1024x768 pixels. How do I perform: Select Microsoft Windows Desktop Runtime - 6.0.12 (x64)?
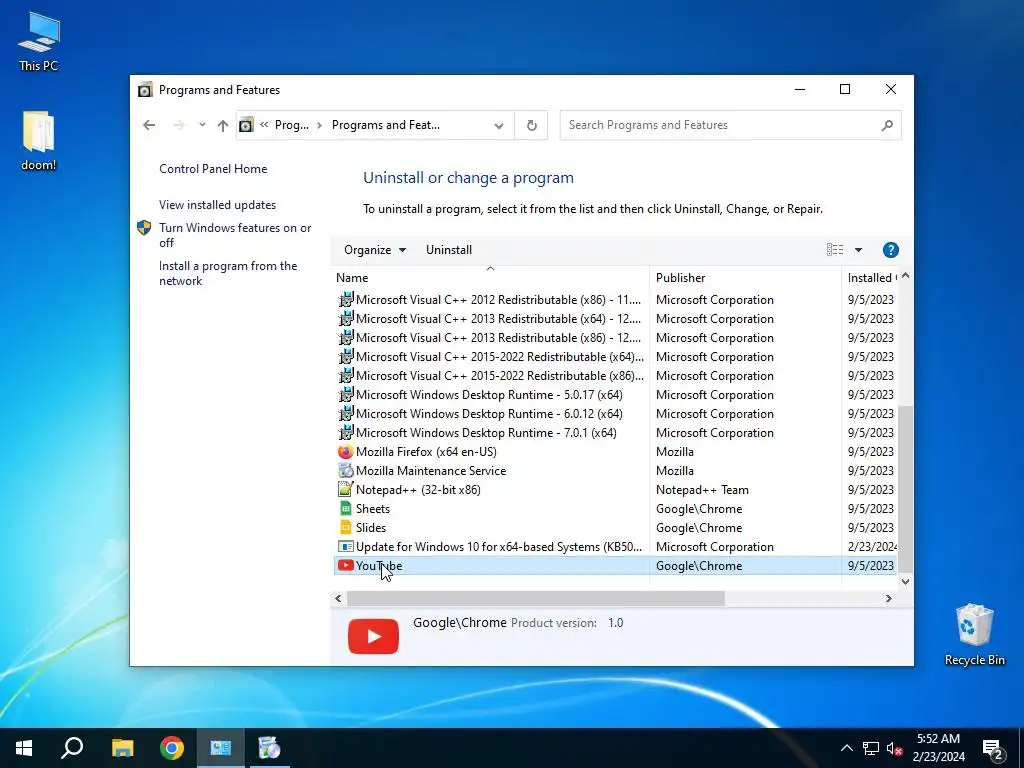(615, 413)
